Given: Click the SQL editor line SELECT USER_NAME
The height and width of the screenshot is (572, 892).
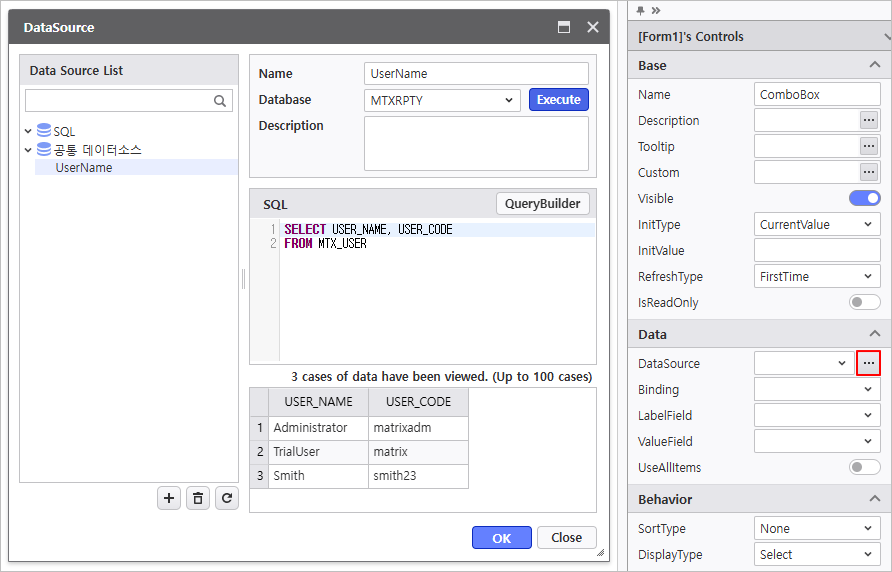Looking at the screenshot, I should [x=437, y=229].
